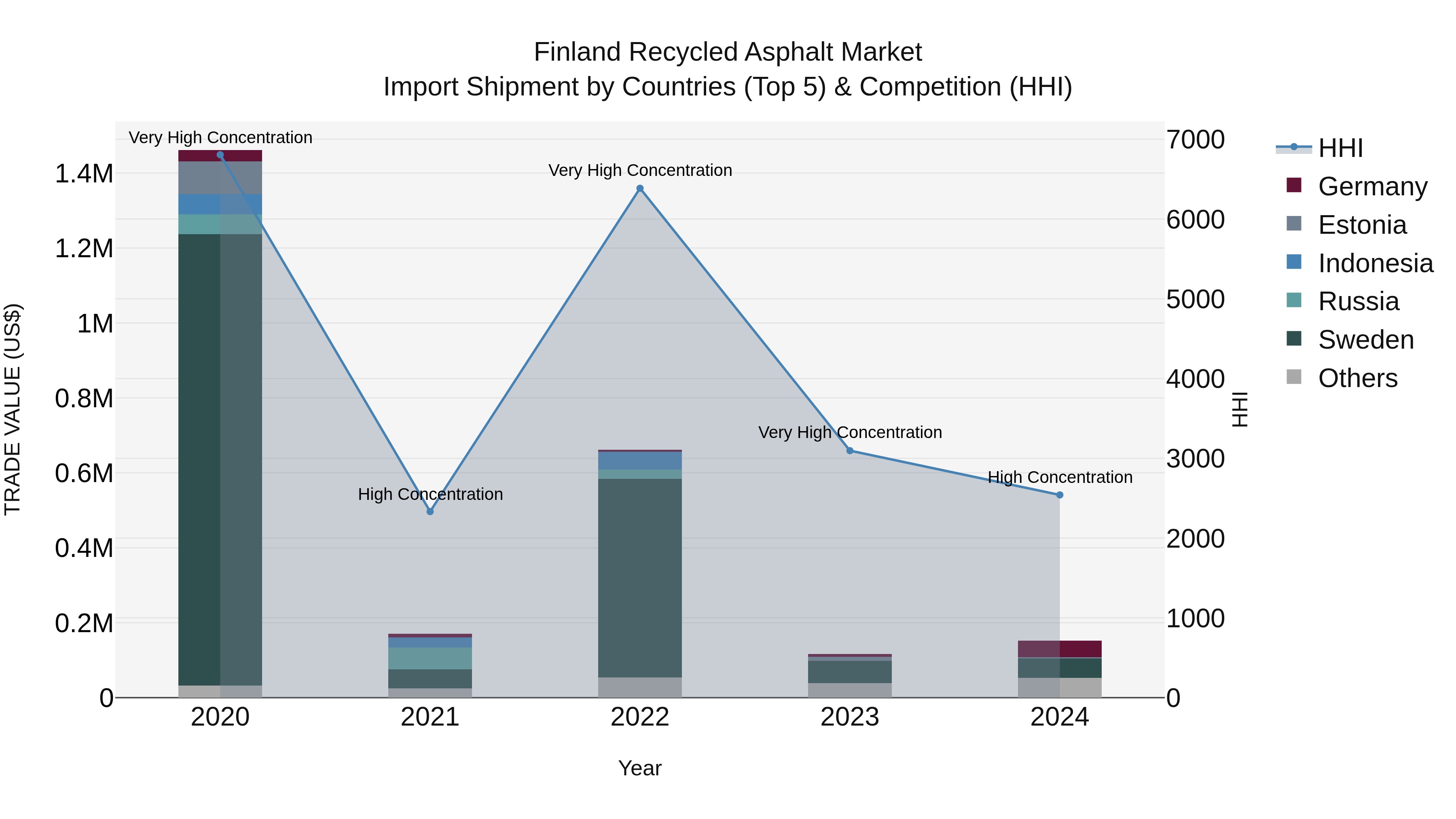
Task: Click the 2024 x-axis label
Action: point(1060,717)
